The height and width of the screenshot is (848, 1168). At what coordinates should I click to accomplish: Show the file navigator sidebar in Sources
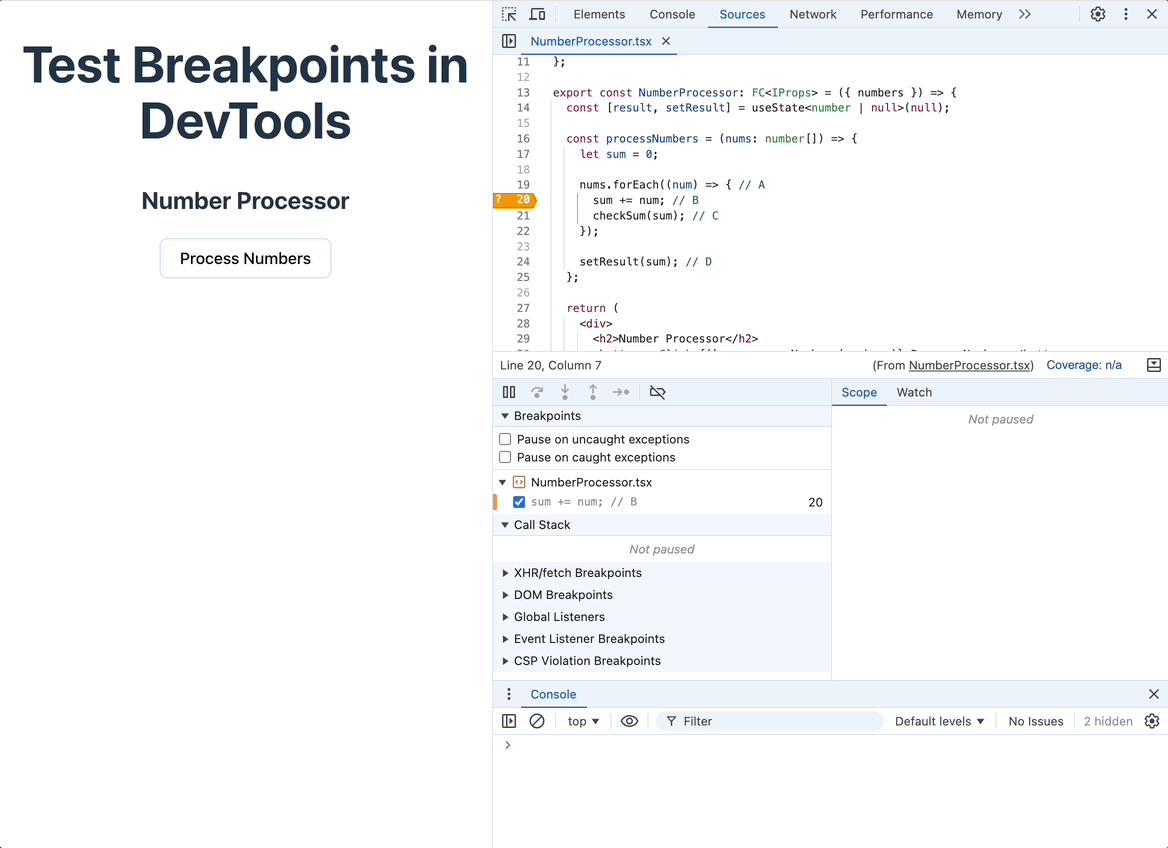pyautogui.click(x=509, y=41)
